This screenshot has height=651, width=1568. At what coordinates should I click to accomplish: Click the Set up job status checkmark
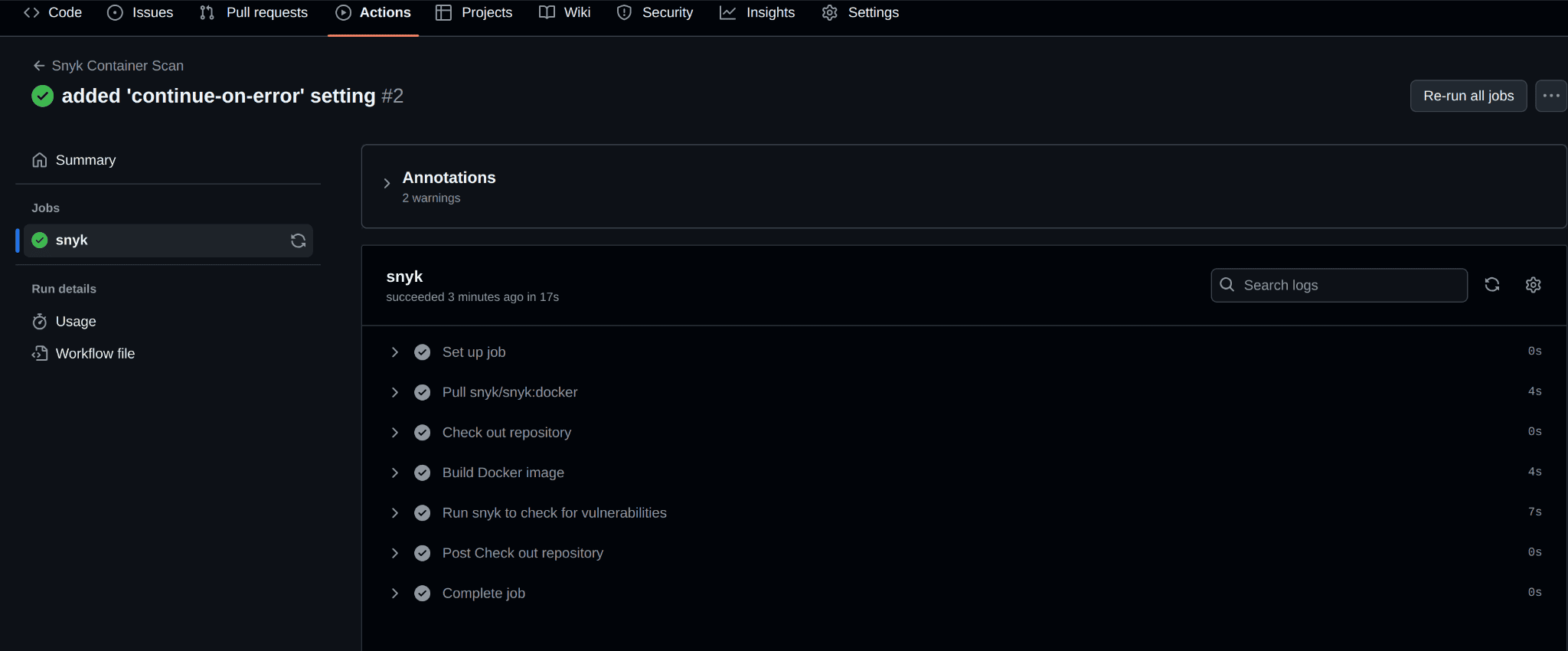point(423,352)
